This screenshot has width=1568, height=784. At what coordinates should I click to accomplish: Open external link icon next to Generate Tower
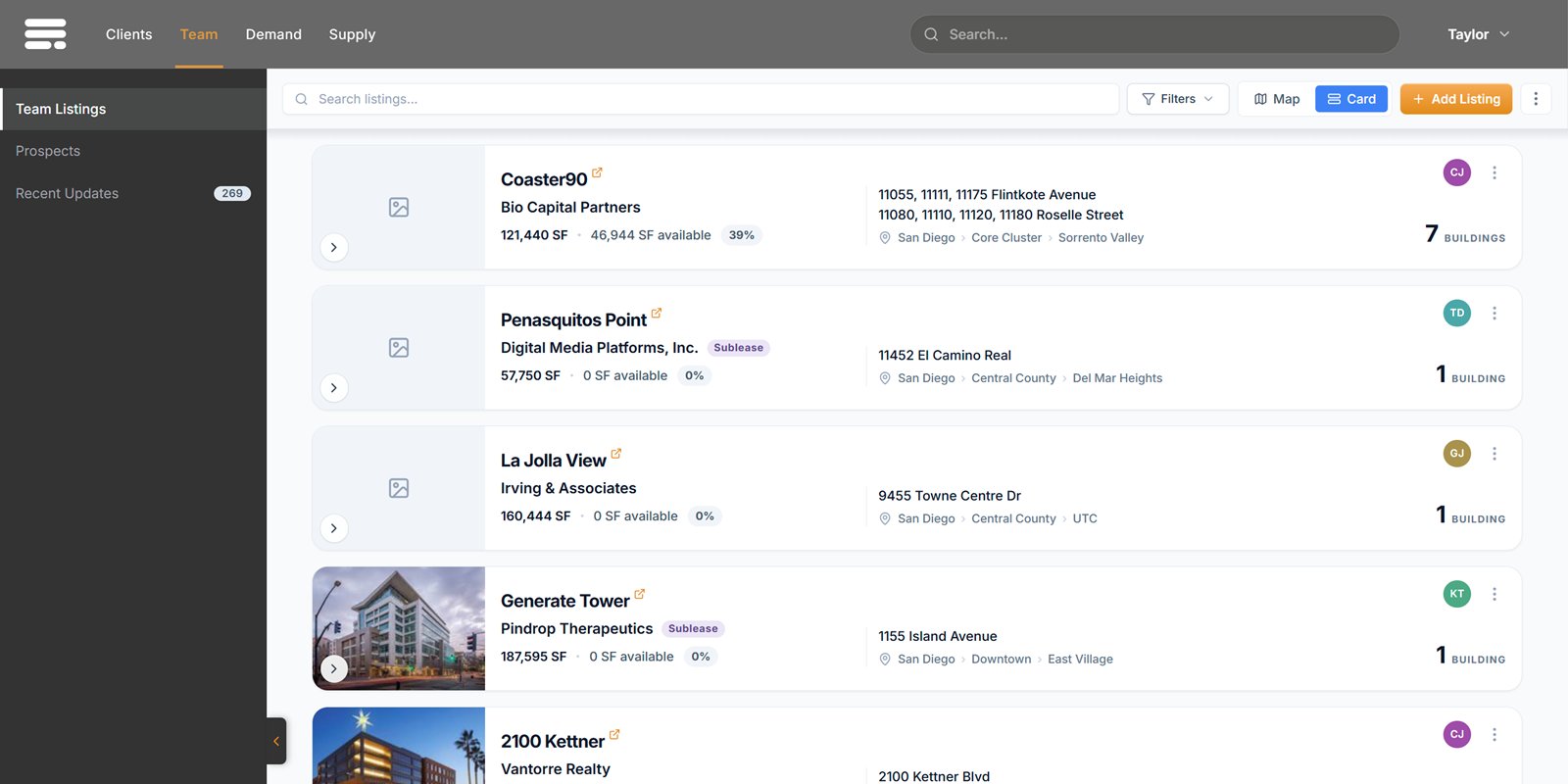click(x=639, y=594)
